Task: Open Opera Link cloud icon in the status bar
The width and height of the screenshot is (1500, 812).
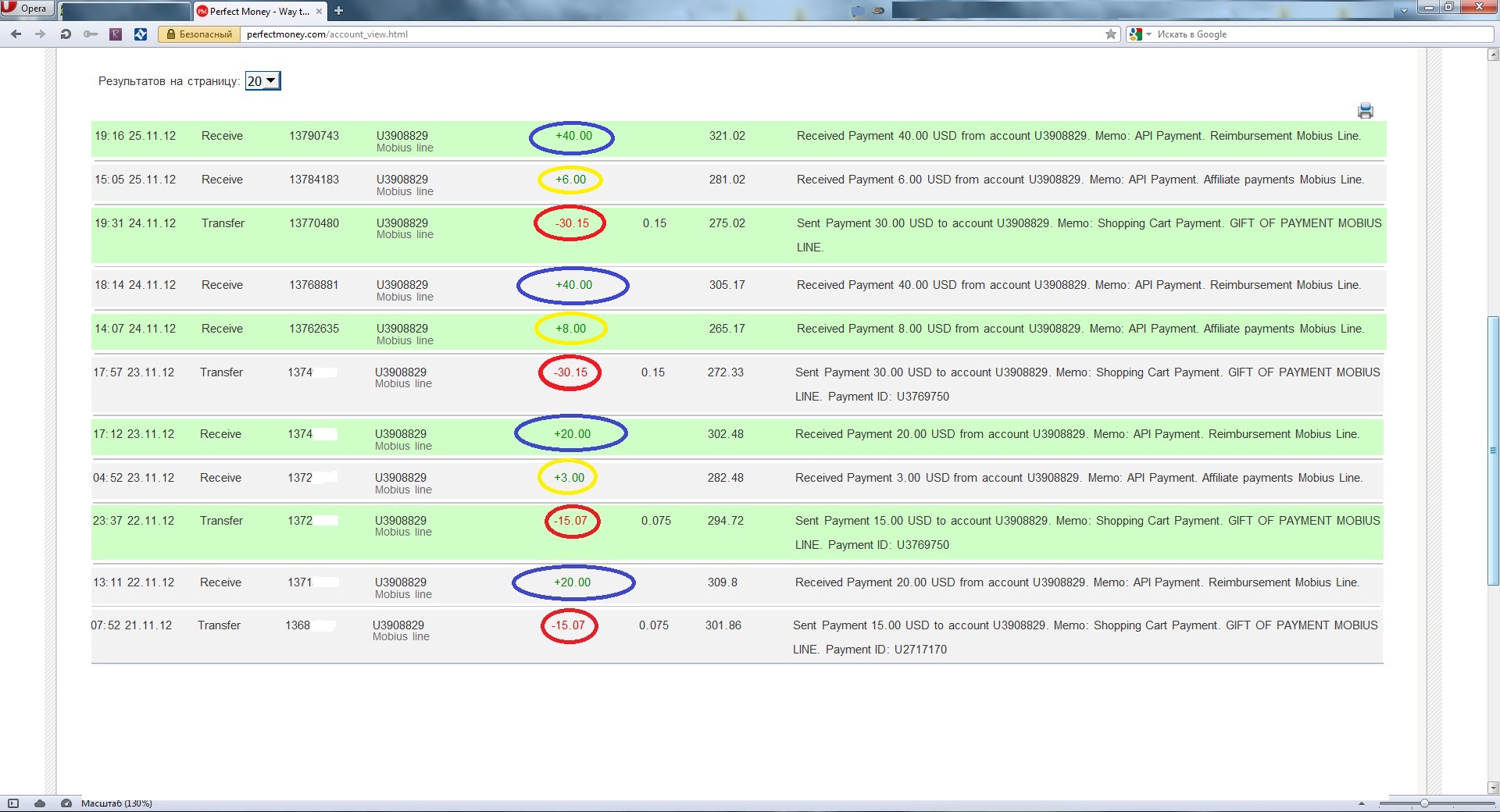Action: [x=40, y=803]
